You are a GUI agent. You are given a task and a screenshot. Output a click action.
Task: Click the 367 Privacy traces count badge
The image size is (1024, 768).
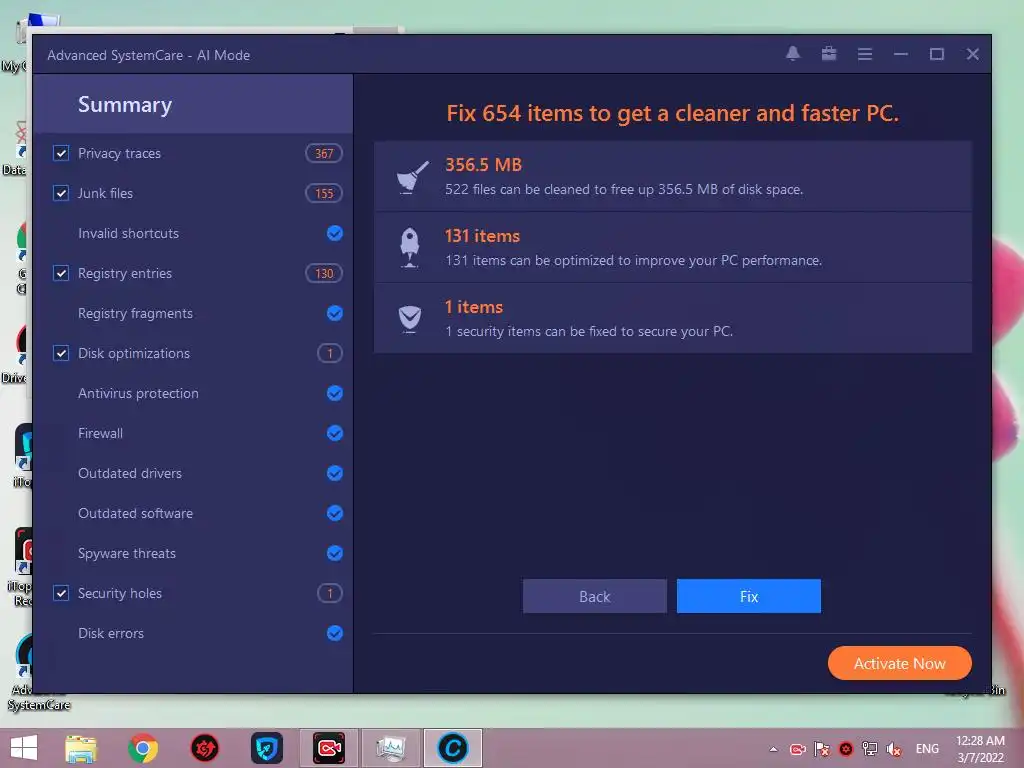(324, 153)
